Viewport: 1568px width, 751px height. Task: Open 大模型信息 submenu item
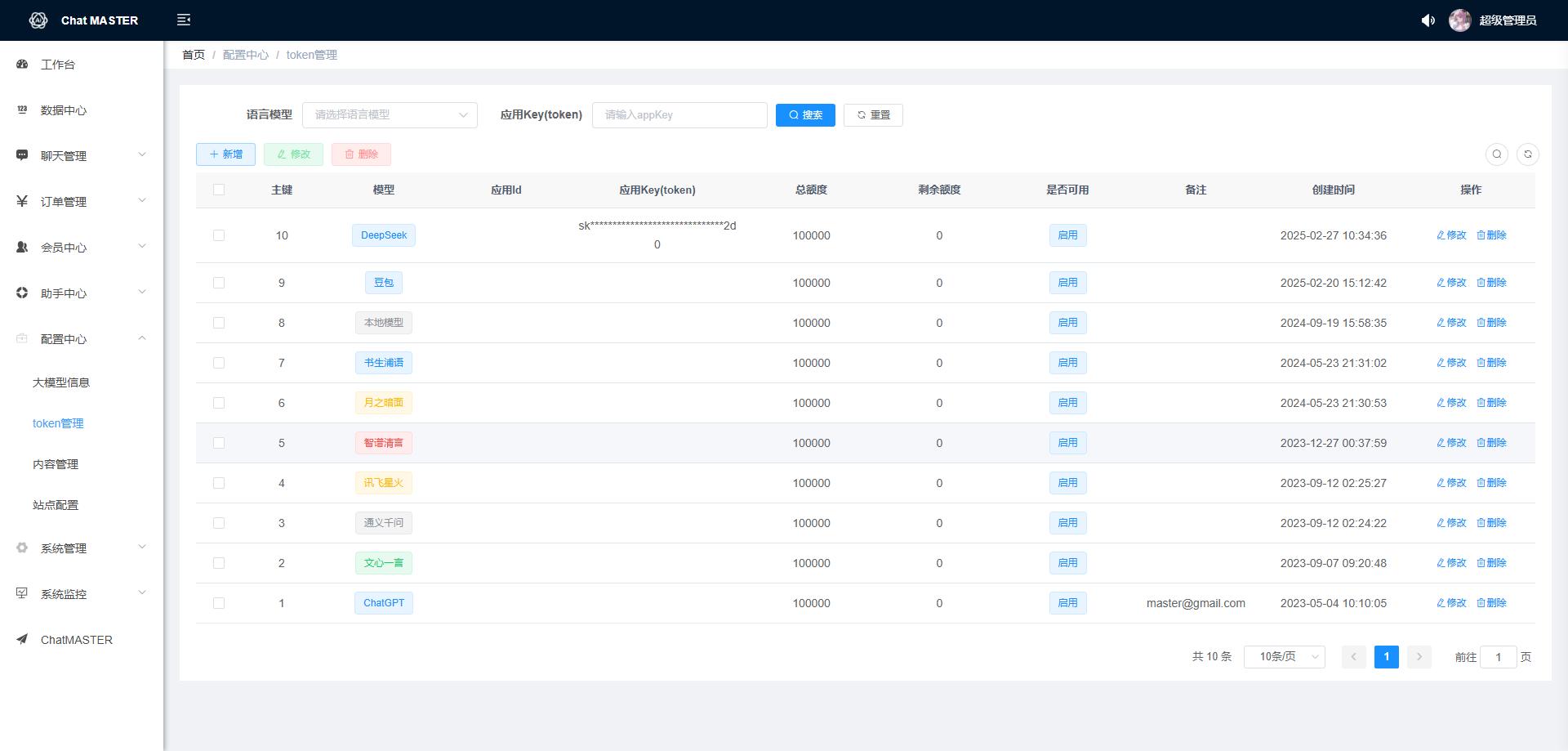click(x=61, y=382)
